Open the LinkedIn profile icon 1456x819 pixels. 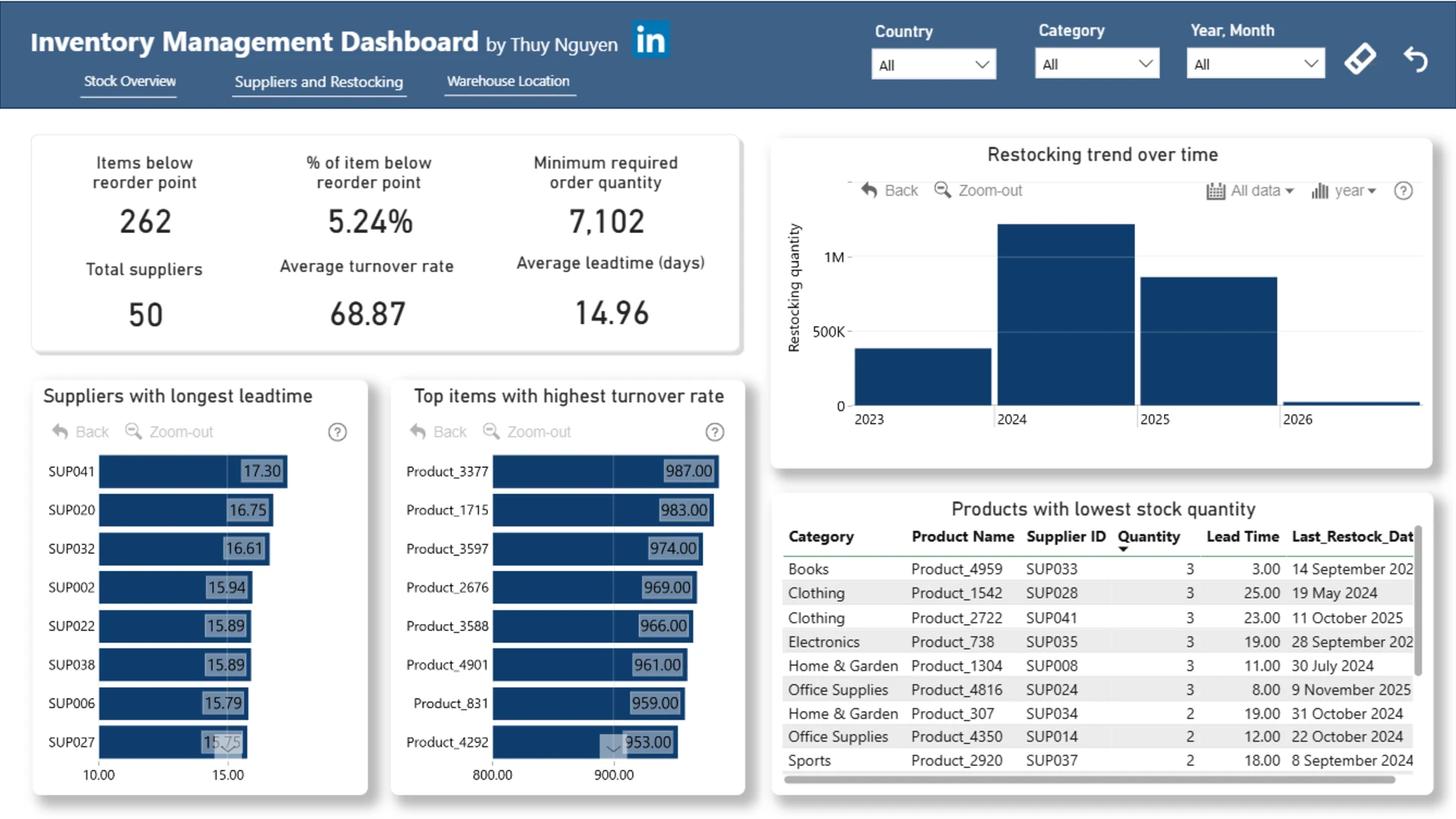(651, 40)
